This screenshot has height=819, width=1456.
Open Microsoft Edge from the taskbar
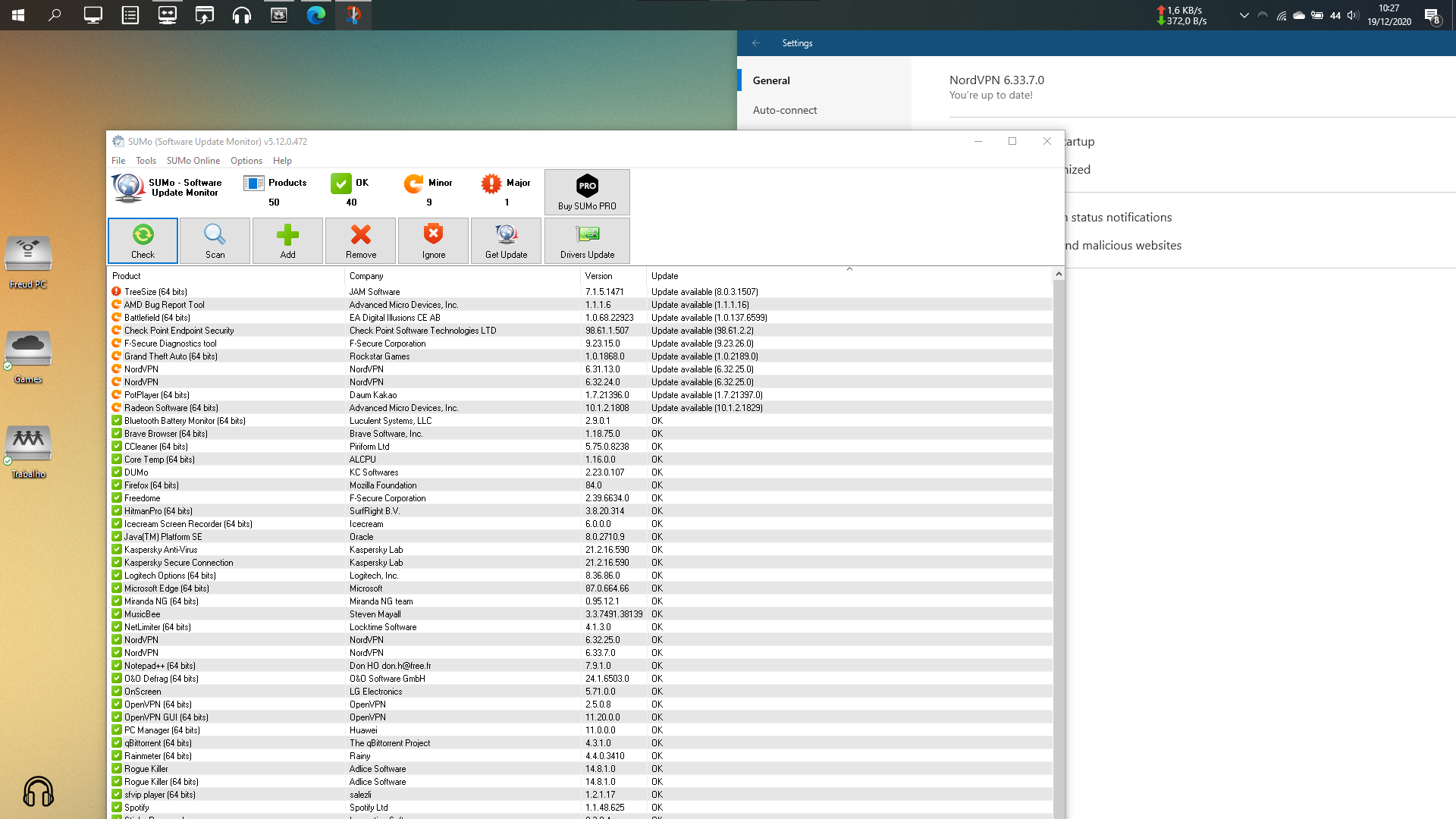316,14
